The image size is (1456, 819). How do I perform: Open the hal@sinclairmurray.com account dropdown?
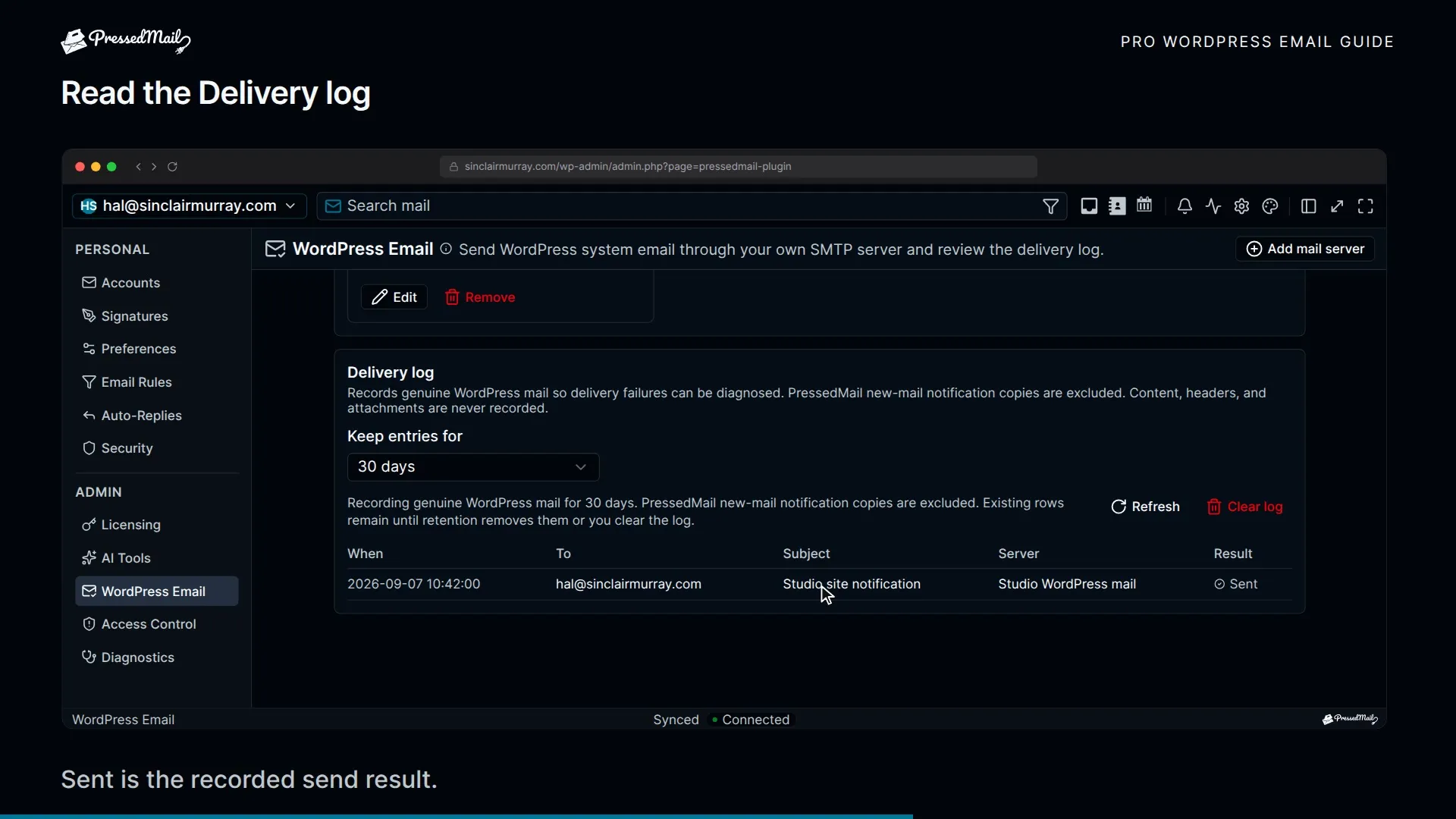click(x=190, y=206)
